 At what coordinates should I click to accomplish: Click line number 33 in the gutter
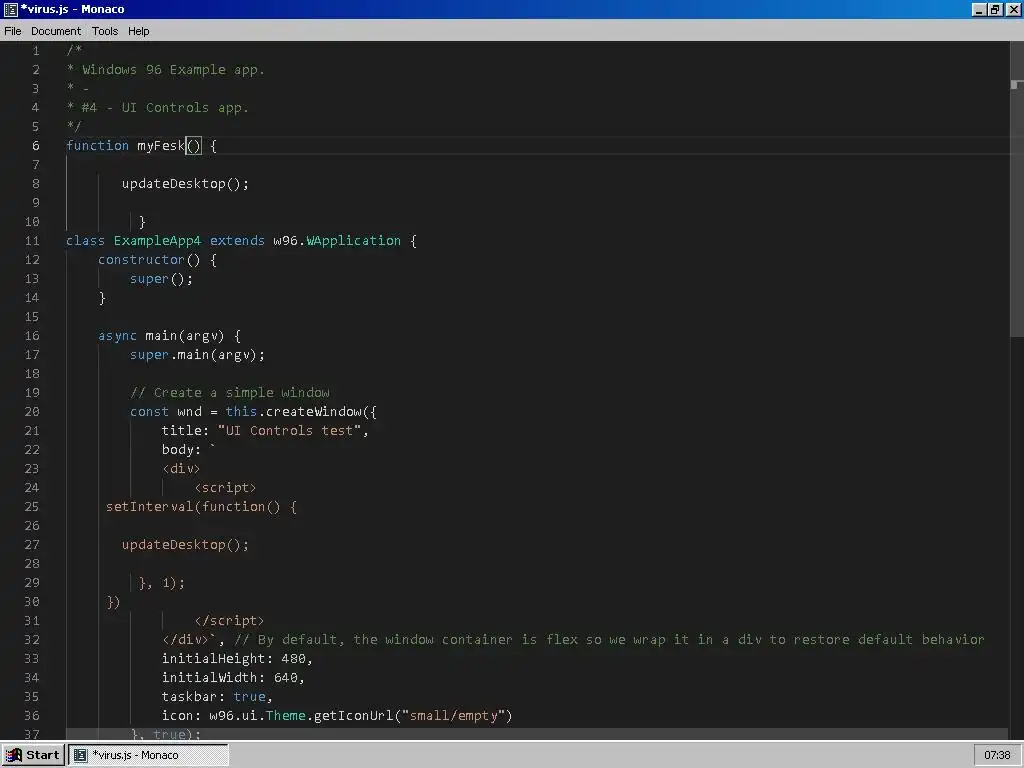coord(32,658)
